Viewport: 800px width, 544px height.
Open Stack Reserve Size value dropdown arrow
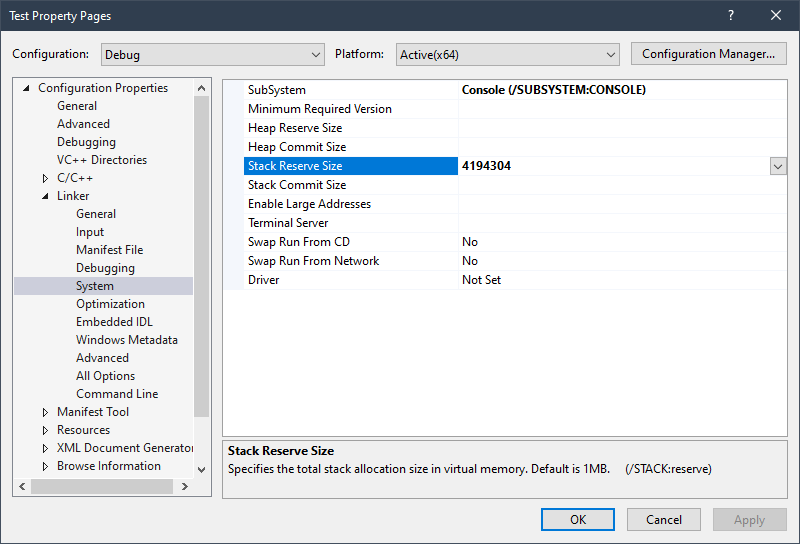coord(778,166)
